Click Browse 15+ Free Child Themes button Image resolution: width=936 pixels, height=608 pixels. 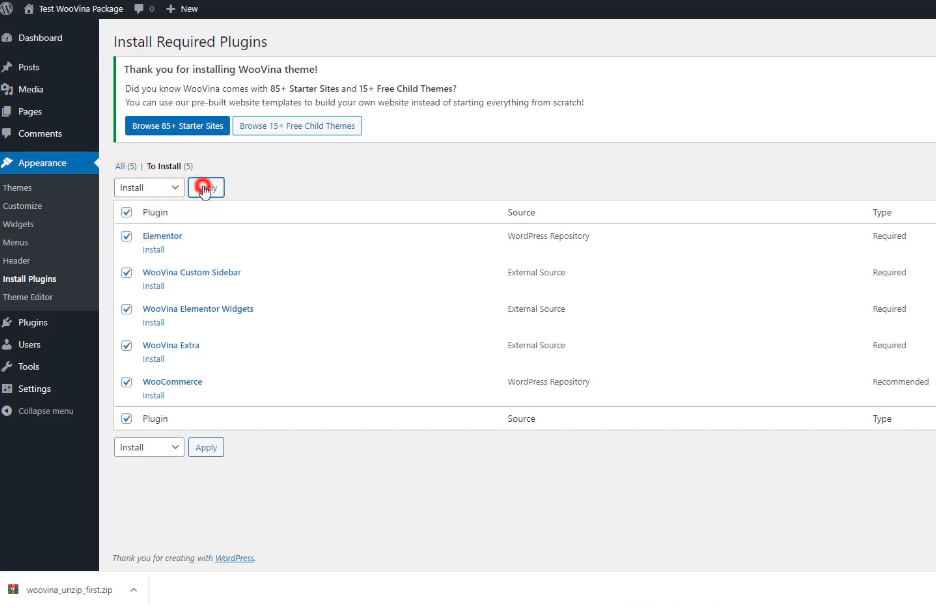tap(297, 126)
